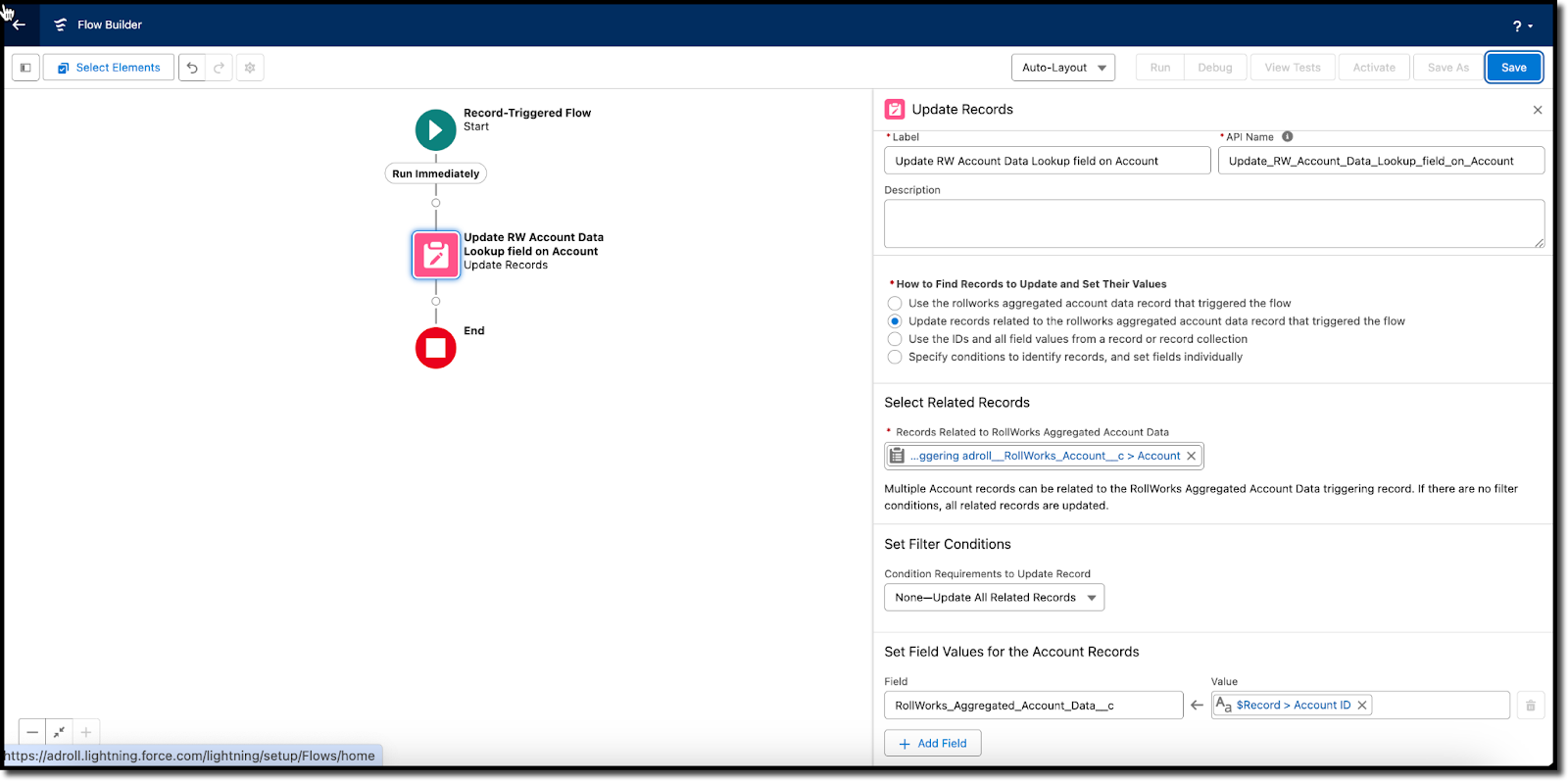Select 'Use the rollworks aggregated account data record' option

pos(895,304)
